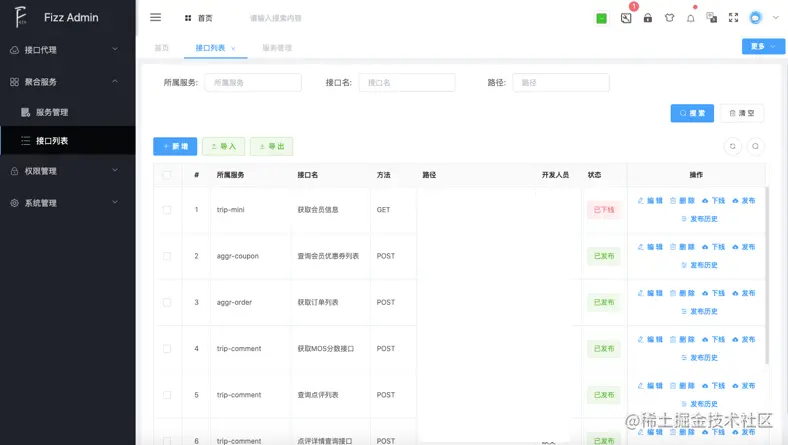Click 发布 for the 查询会员优惠券列表 row
The width and height of the screenshot is (788, 445).
point(744,247)
